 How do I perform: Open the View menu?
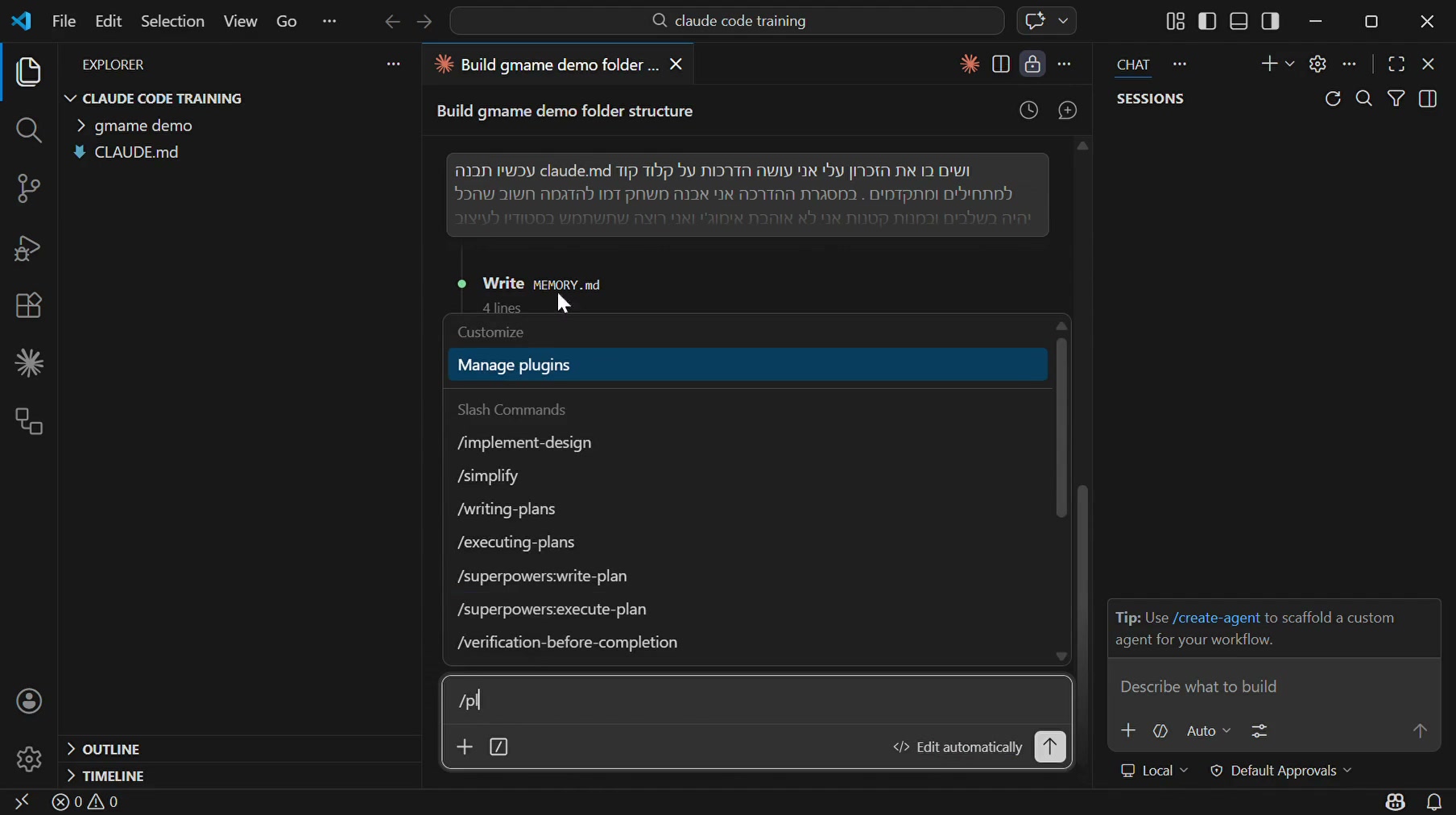point(240,22)
